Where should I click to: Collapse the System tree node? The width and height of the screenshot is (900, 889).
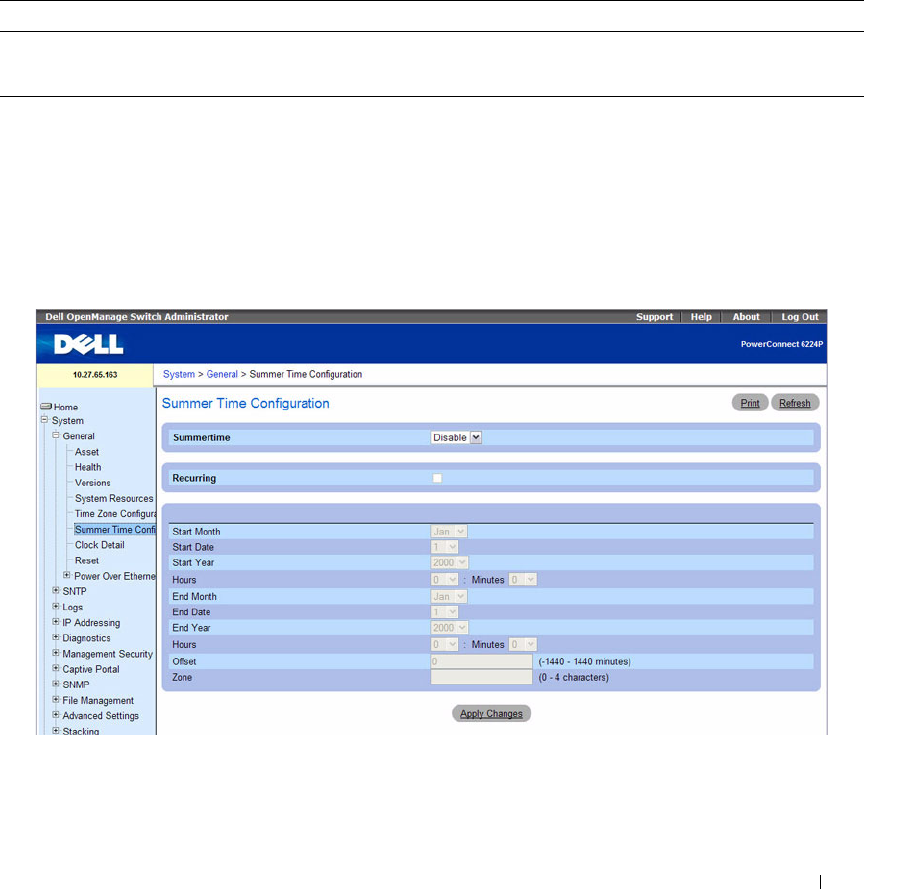click(44, 420)
